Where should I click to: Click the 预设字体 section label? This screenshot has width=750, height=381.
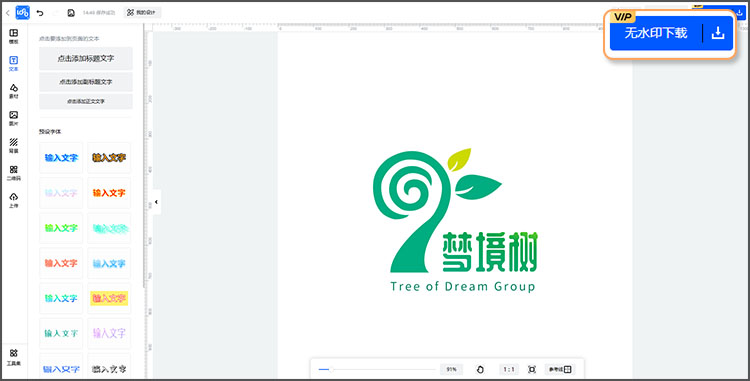click(50, 131)
